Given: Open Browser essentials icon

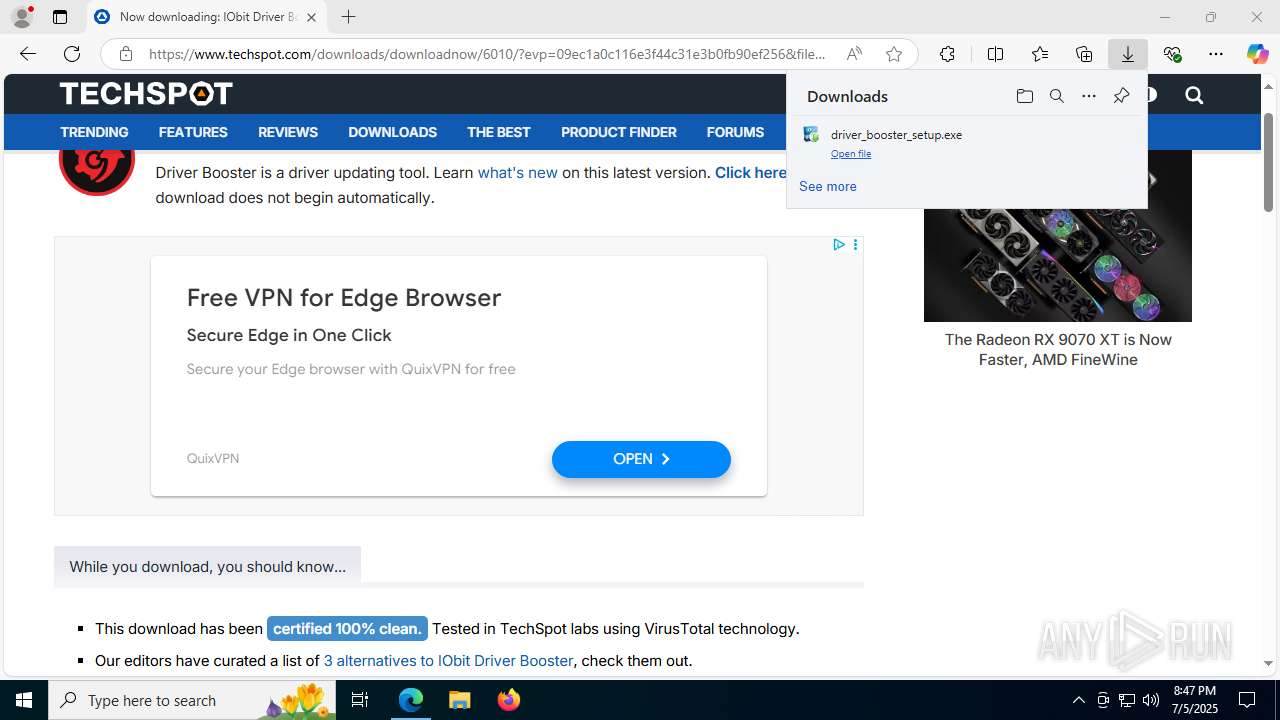Looking at the screenshot, I should (1172, 54).
